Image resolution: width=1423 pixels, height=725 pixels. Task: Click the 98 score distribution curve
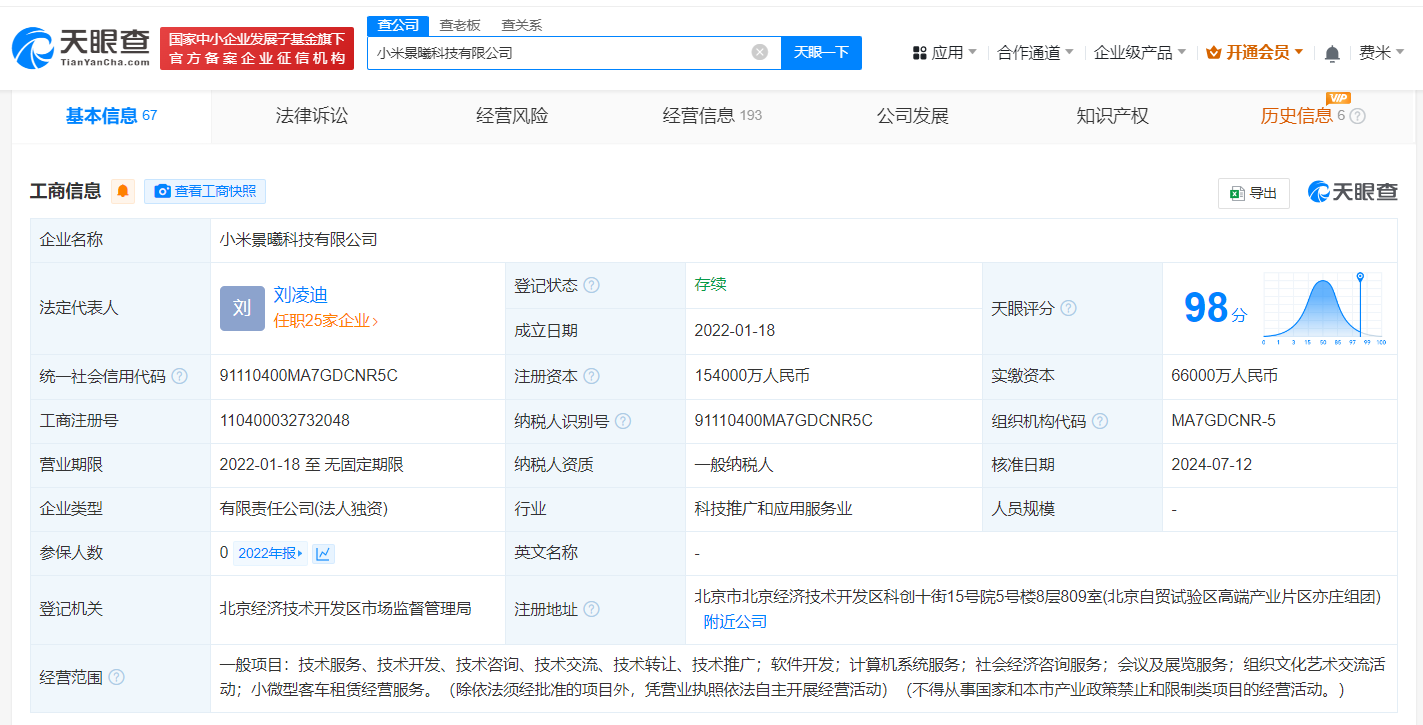[x=1320, y=302]
